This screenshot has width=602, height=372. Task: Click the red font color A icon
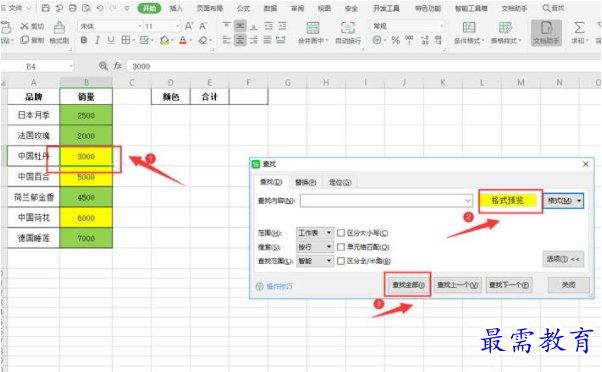pyautogui.click(x=183, y=40)
